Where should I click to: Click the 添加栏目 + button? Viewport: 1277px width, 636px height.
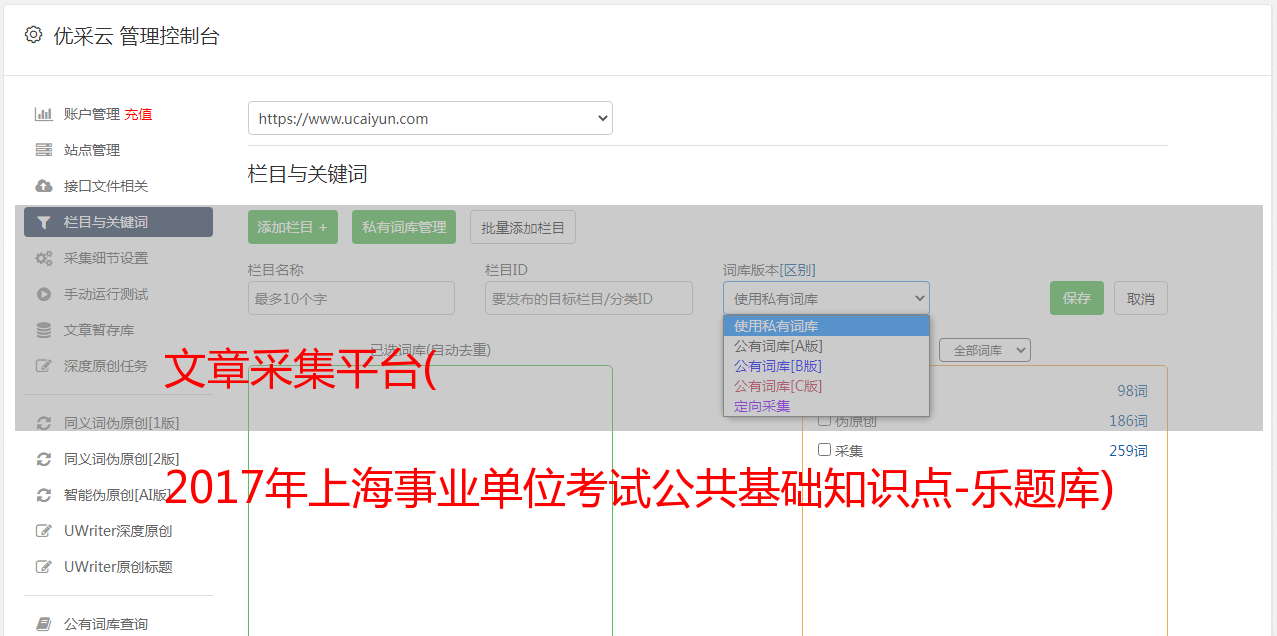293,227
